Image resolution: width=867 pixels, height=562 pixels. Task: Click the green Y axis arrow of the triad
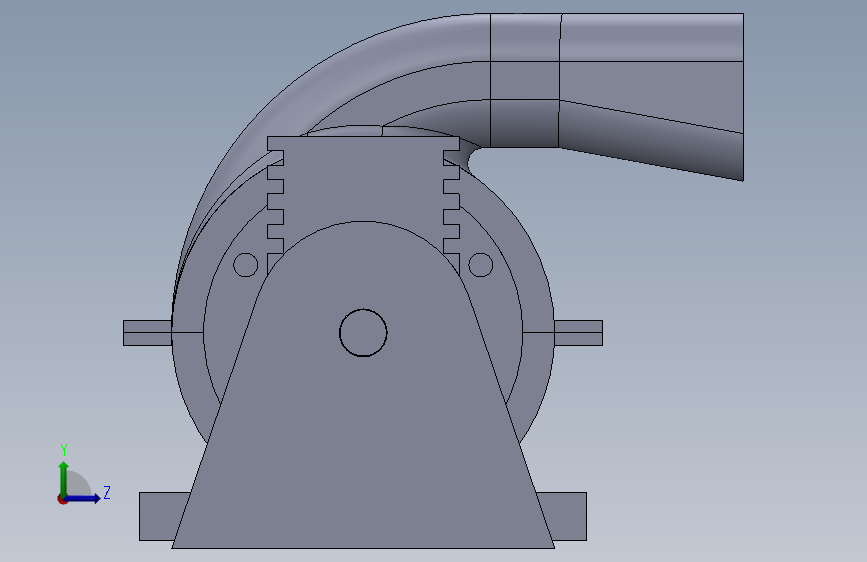click(64, 479)
